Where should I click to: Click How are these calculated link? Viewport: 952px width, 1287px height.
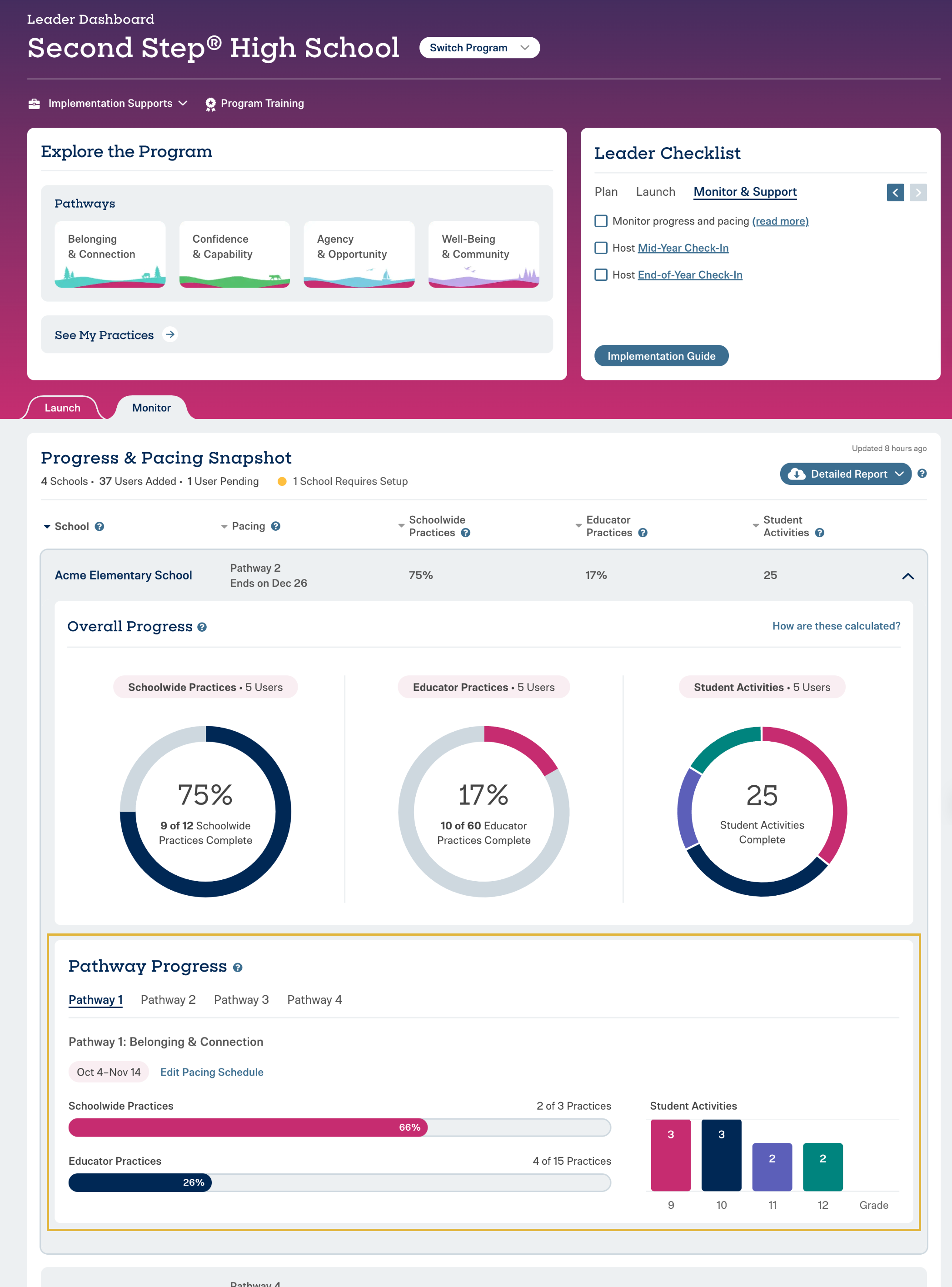click(x=836, y=626)
